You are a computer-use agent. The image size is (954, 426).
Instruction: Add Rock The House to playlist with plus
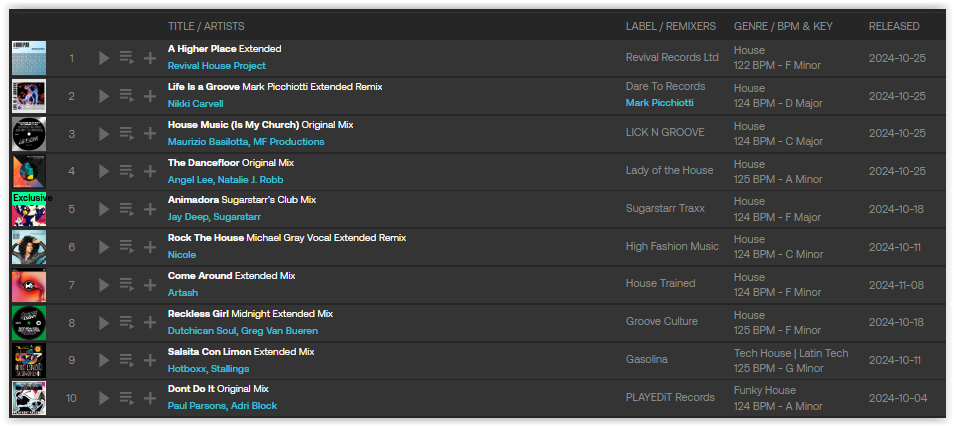pos(150,247)
